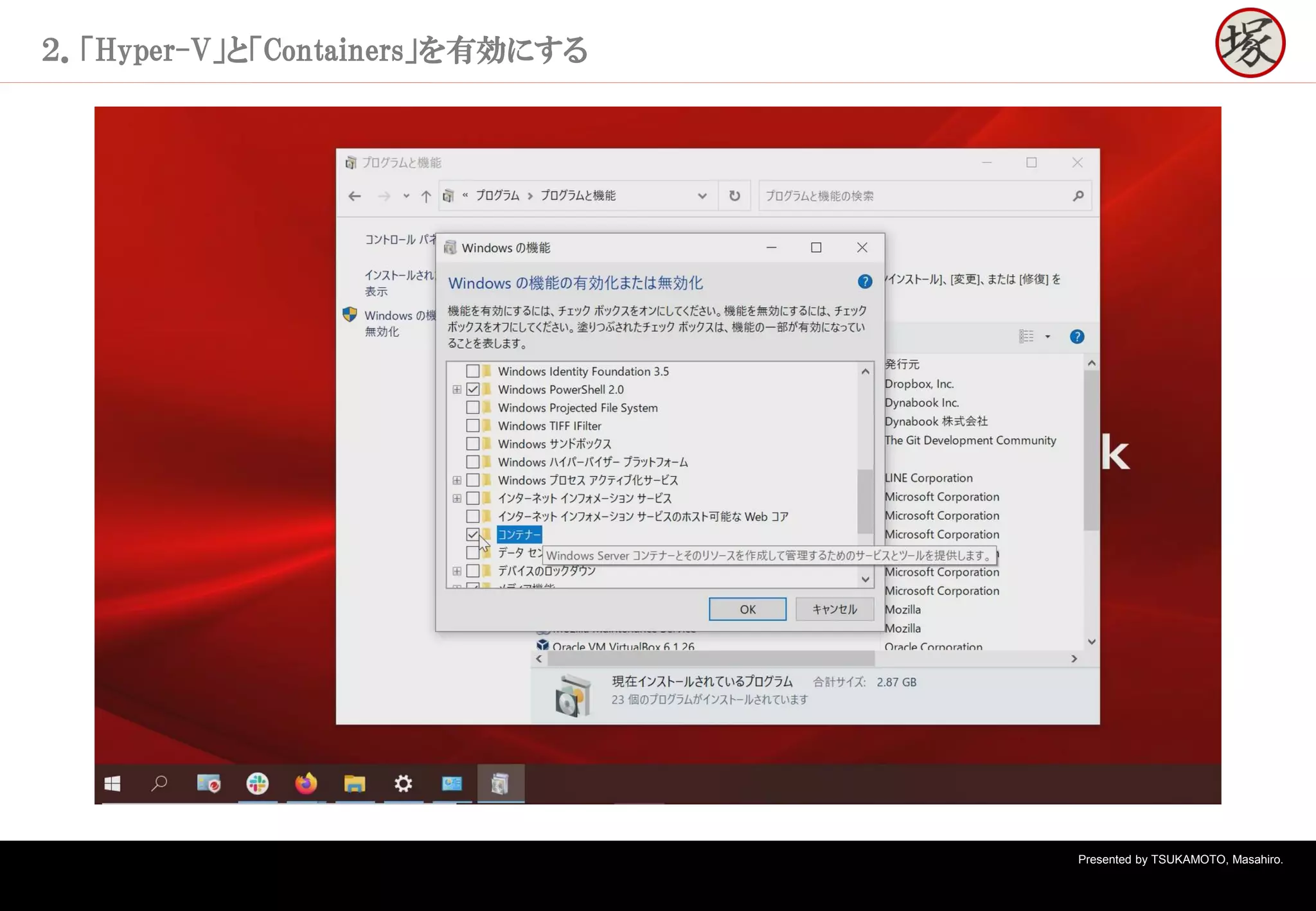1316x911 pixels.
Task: Check Windows プロセス アクティブ化サービス checkbox
Action: point(473,480)
